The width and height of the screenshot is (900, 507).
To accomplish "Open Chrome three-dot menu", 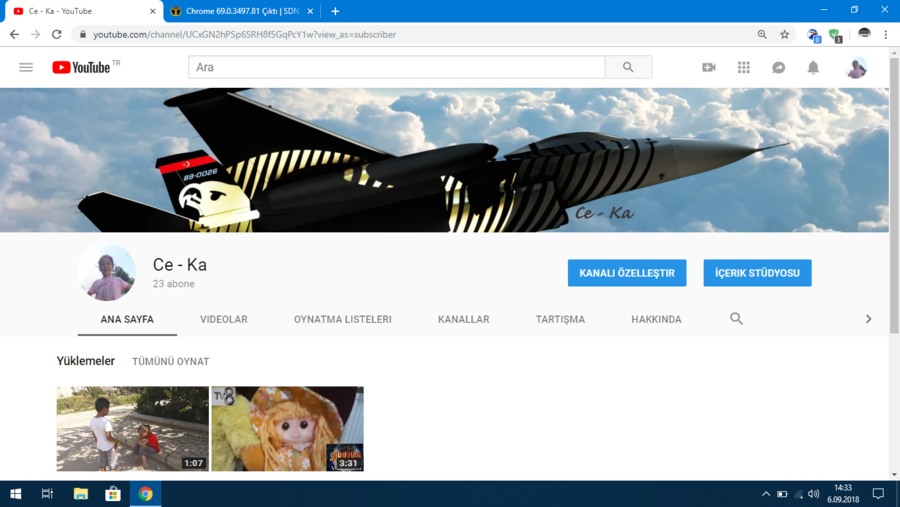I will point(886,34).
